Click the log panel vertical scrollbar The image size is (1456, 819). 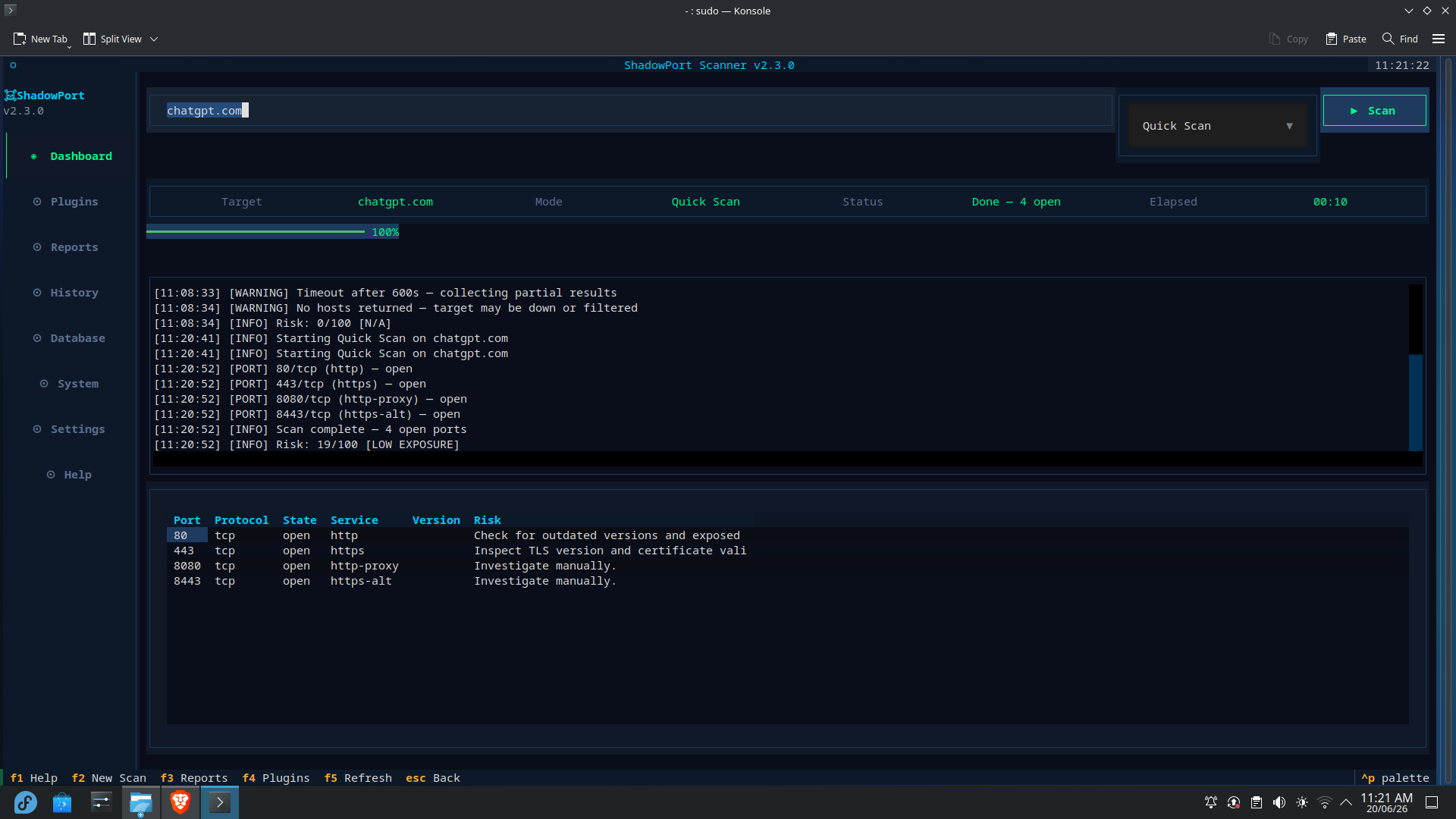(x=1415, y=369)
